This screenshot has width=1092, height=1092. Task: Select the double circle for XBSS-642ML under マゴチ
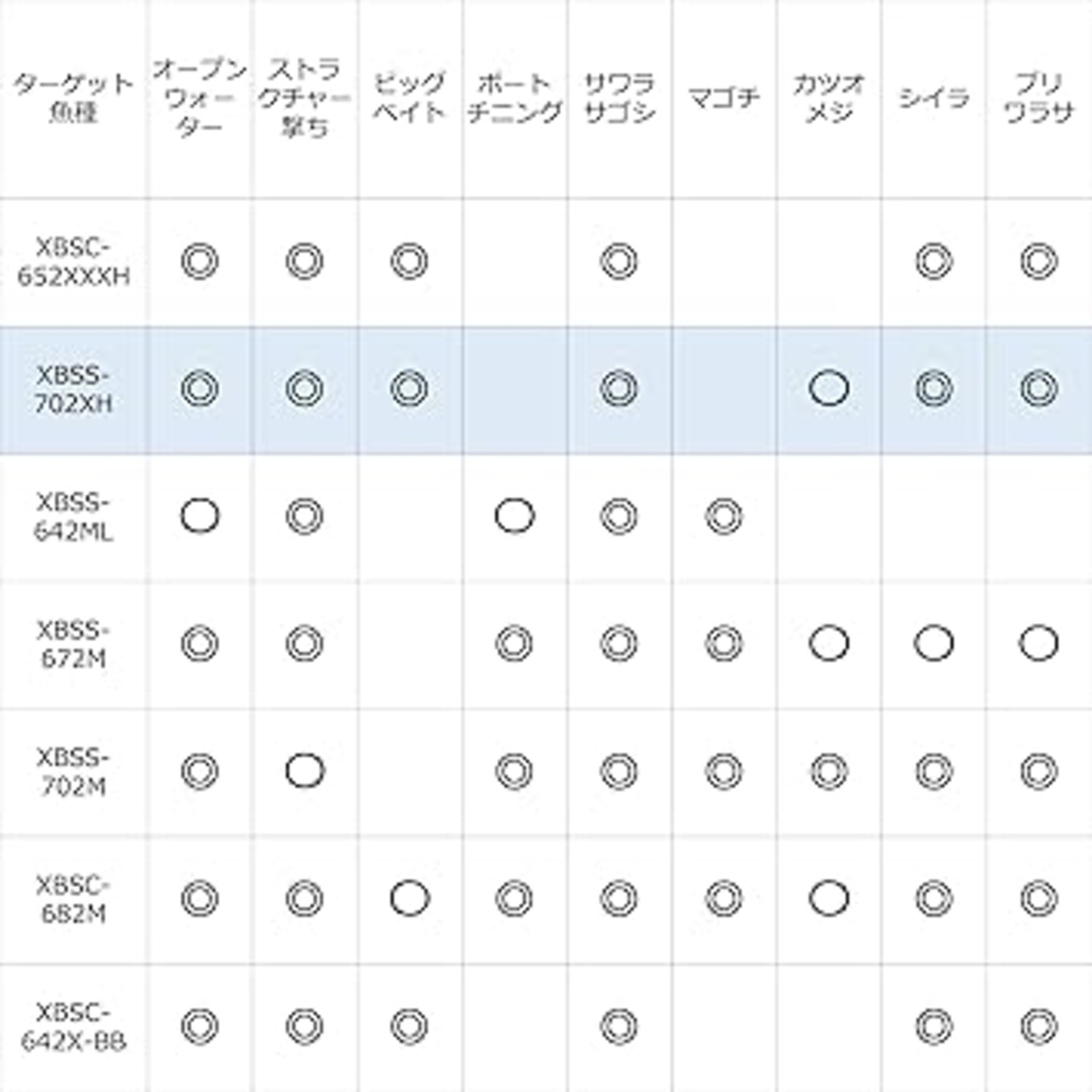(723, 516)
